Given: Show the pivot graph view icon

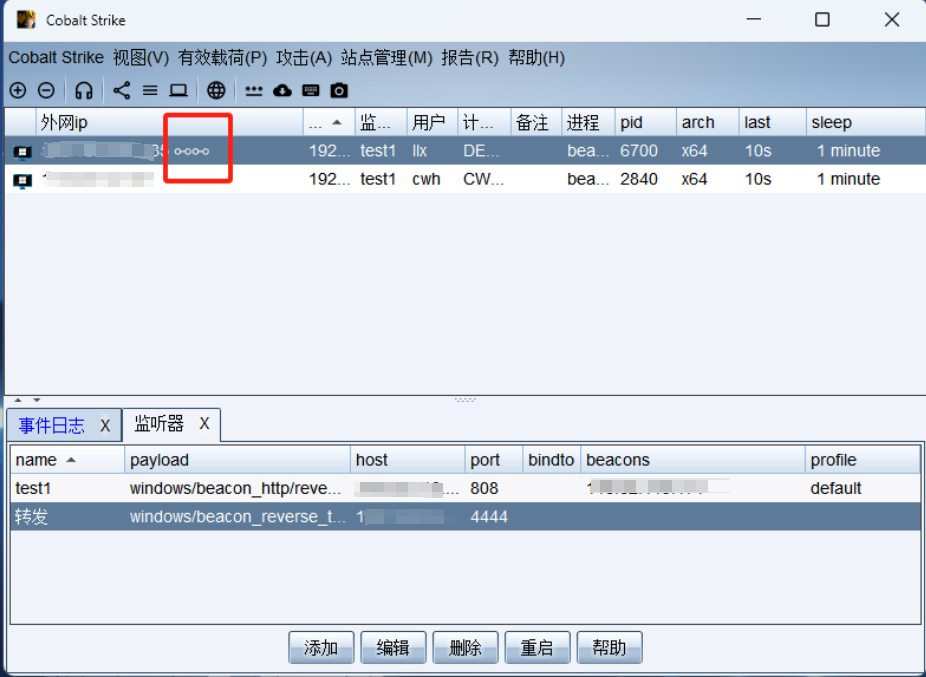Looking at the screenshot, I should 122,90.
